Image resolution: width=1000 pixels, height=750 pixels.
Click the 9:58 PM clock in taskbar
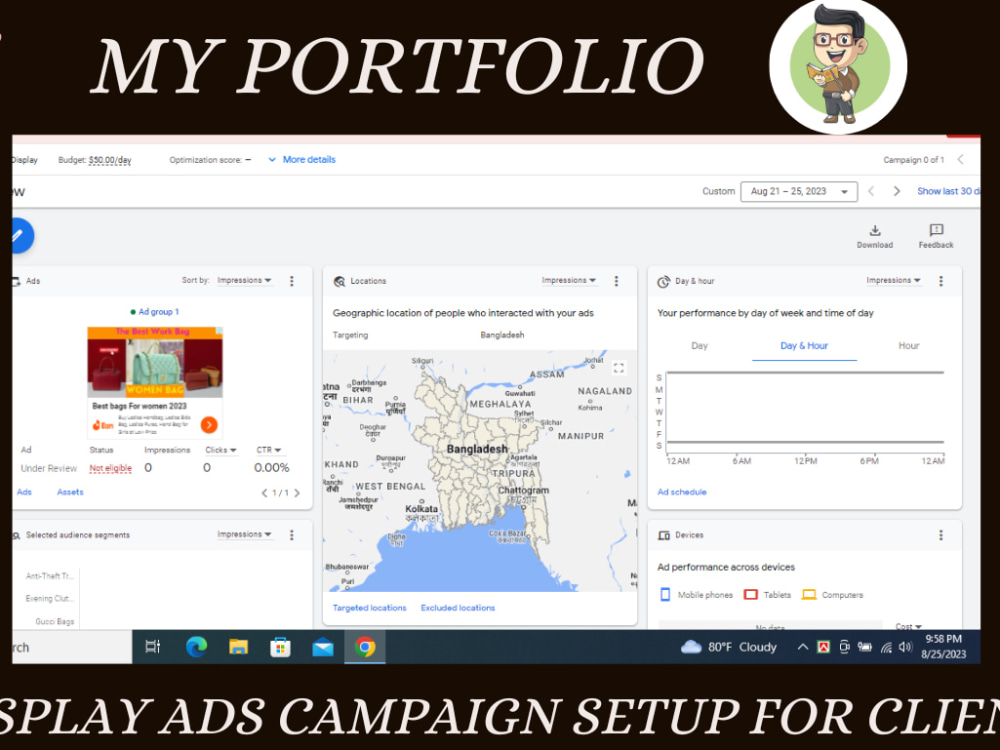coord(943,639)
